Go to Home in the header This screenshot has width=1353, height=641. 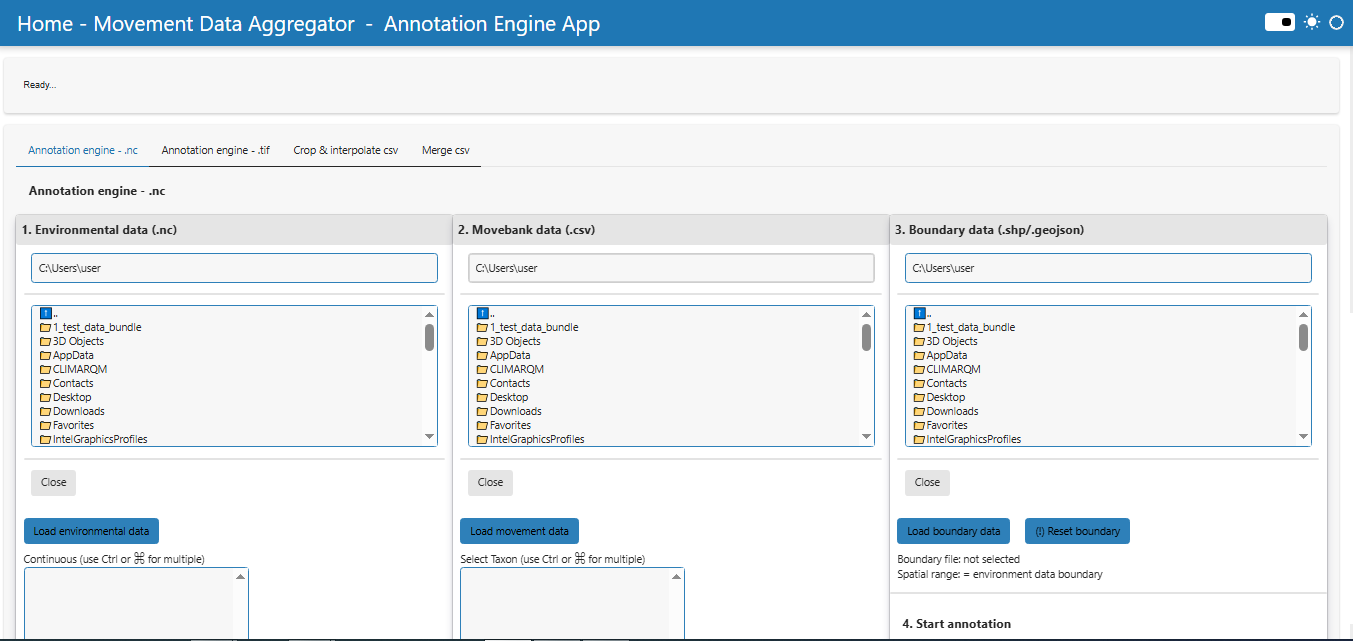click(45, 23)
